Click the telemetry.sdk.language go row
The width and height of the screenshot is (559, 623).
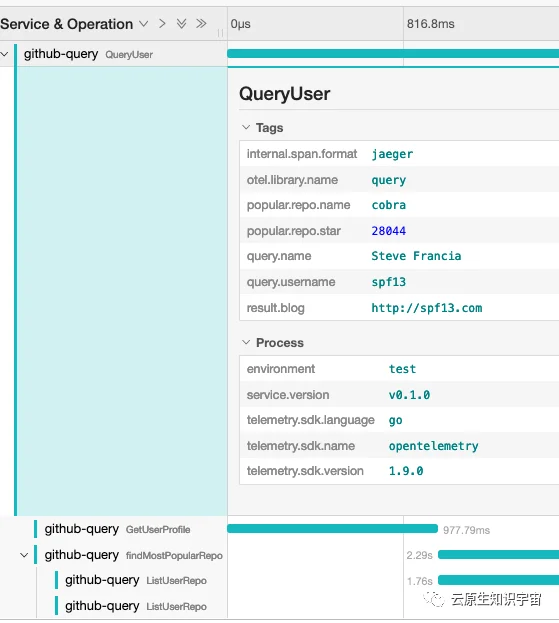(x=399, y=420)
